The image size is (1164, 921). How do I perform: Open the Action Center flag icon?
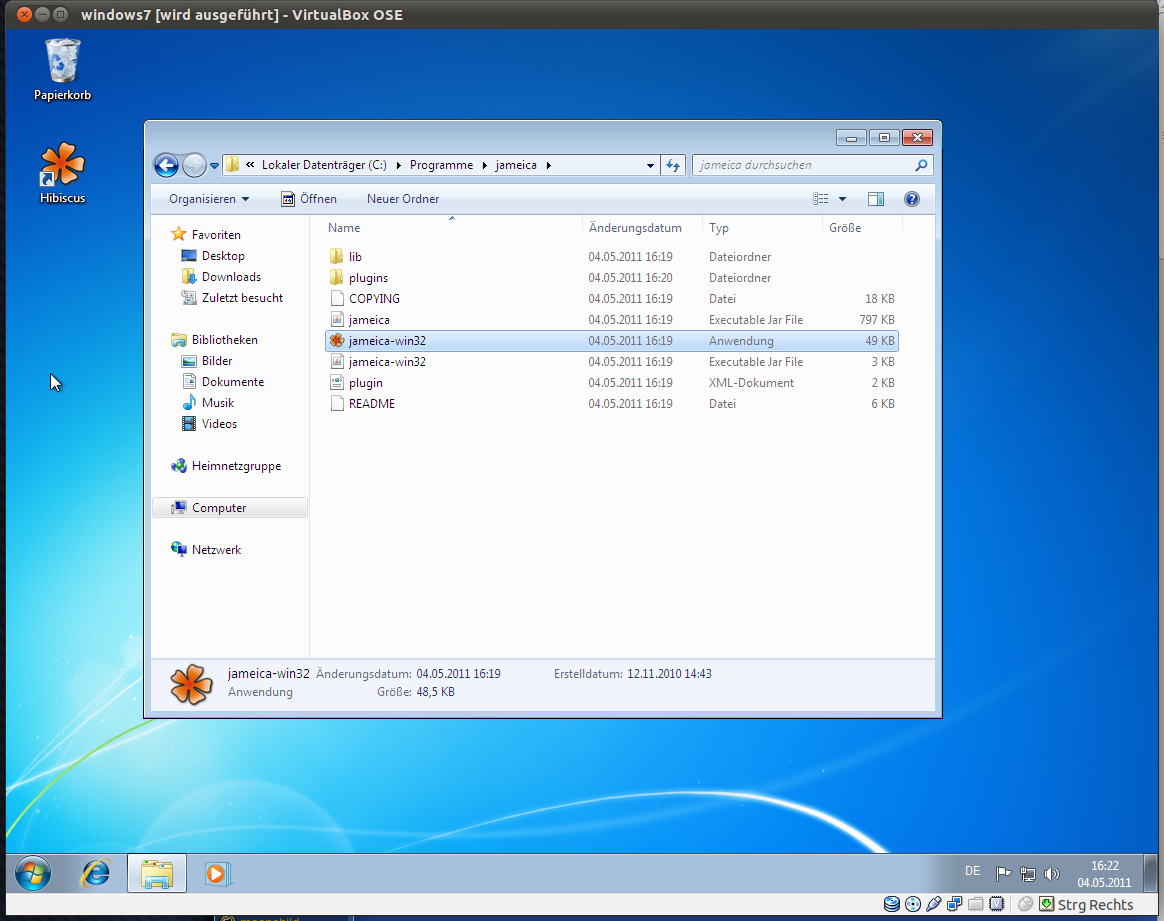click(1004, 874)
